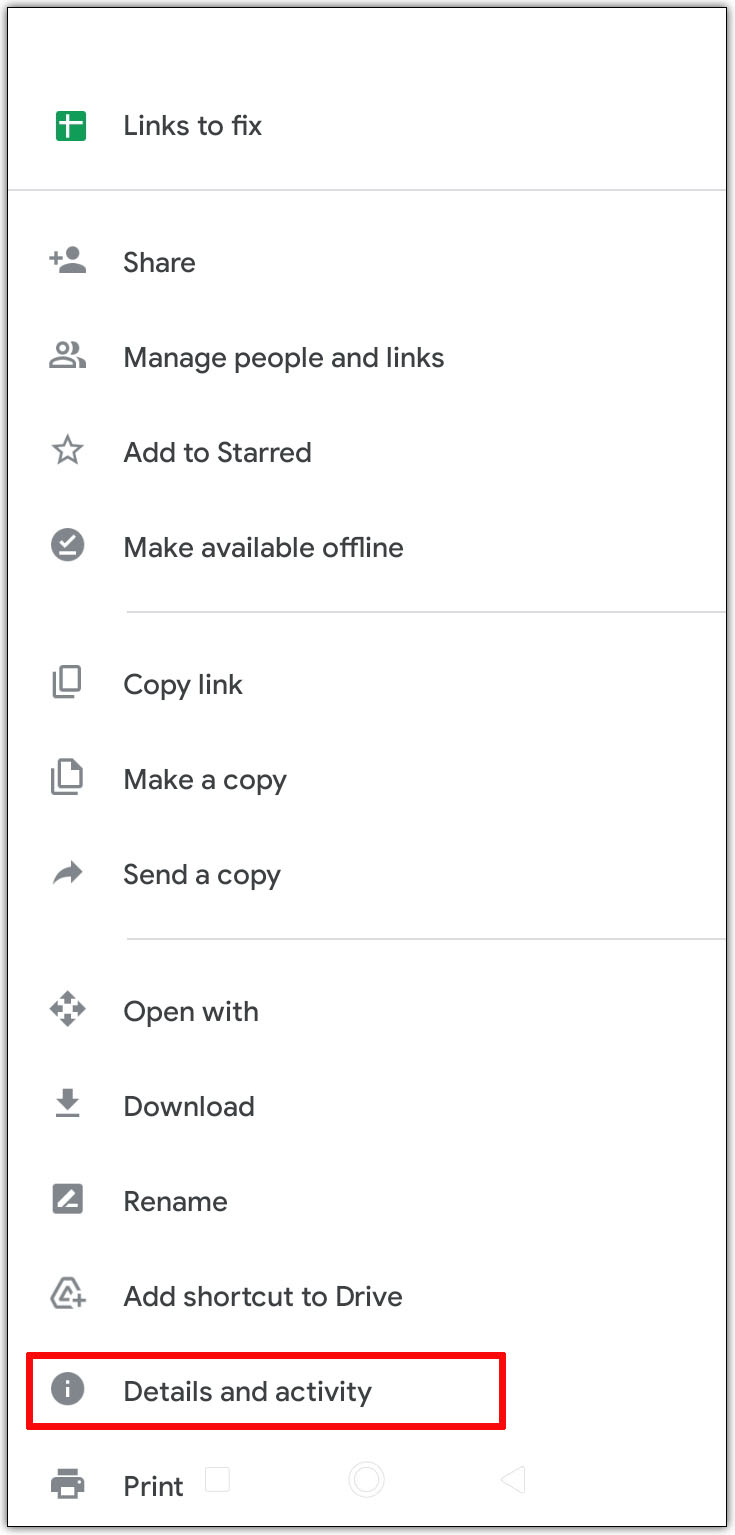The width and height of the screenshot is (735, 1535).
Task: Tap the offline checkmark circle icon
Action: (68, 546)
